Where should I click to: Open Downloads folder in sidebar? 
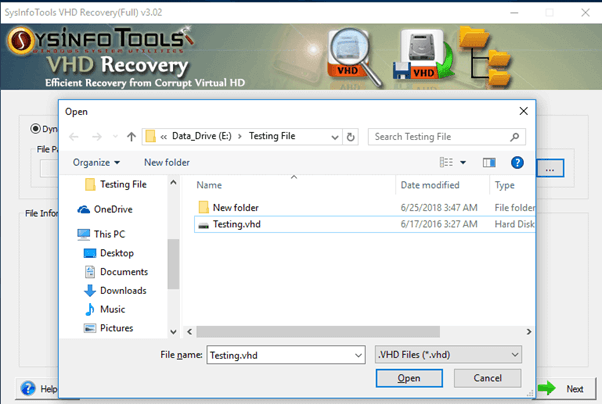coord(115,291)
